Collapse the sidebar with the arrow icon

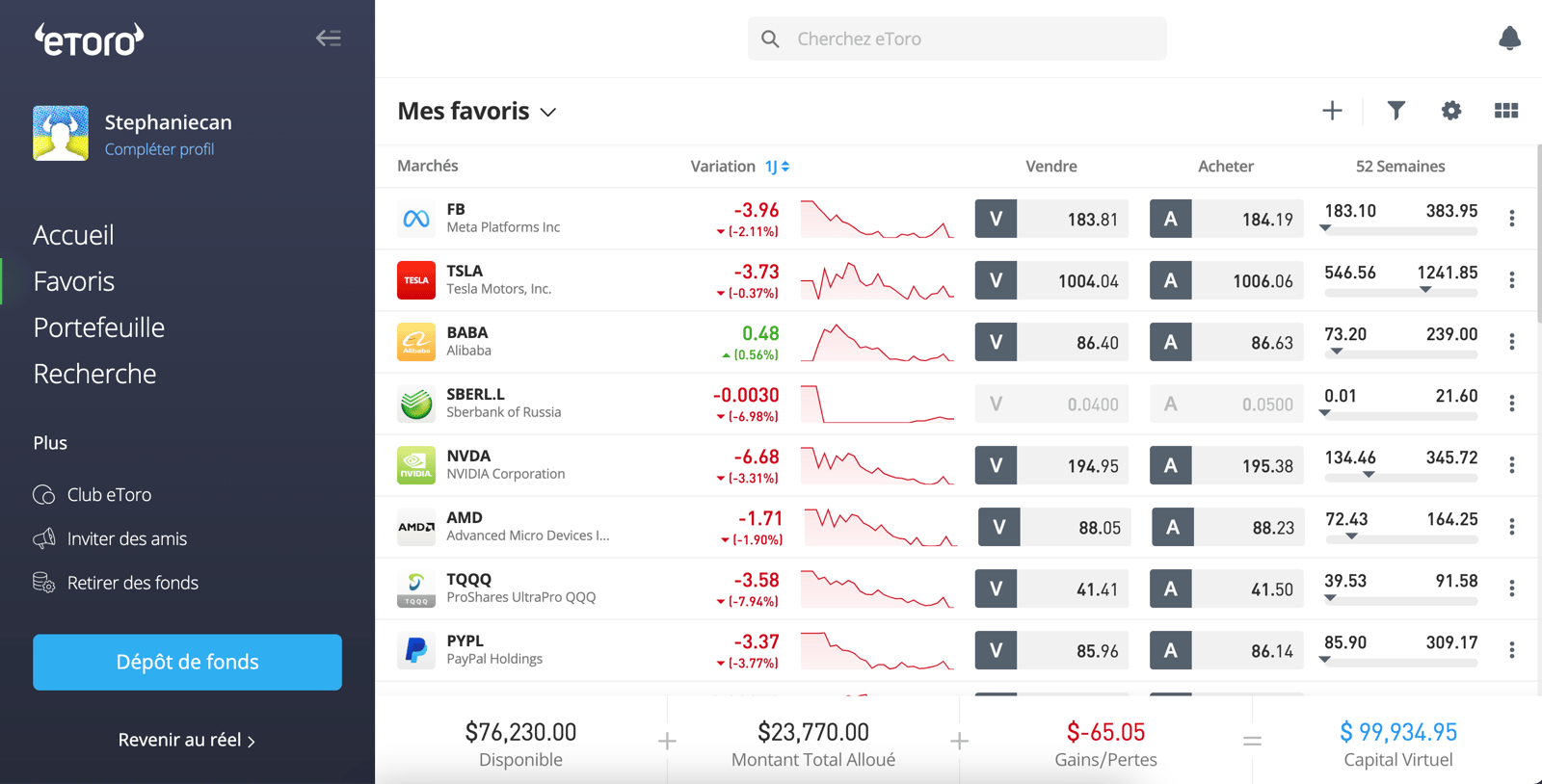pyautogui.click(x=329, y=39)
